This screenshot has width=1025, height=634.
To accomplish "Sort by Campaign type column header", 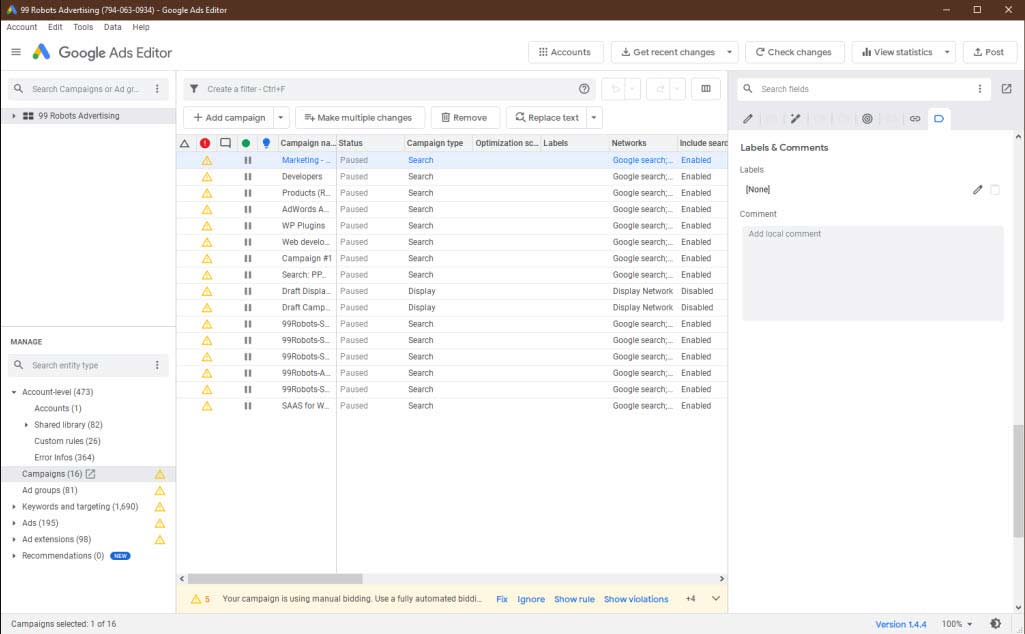I will click(435, 143).
